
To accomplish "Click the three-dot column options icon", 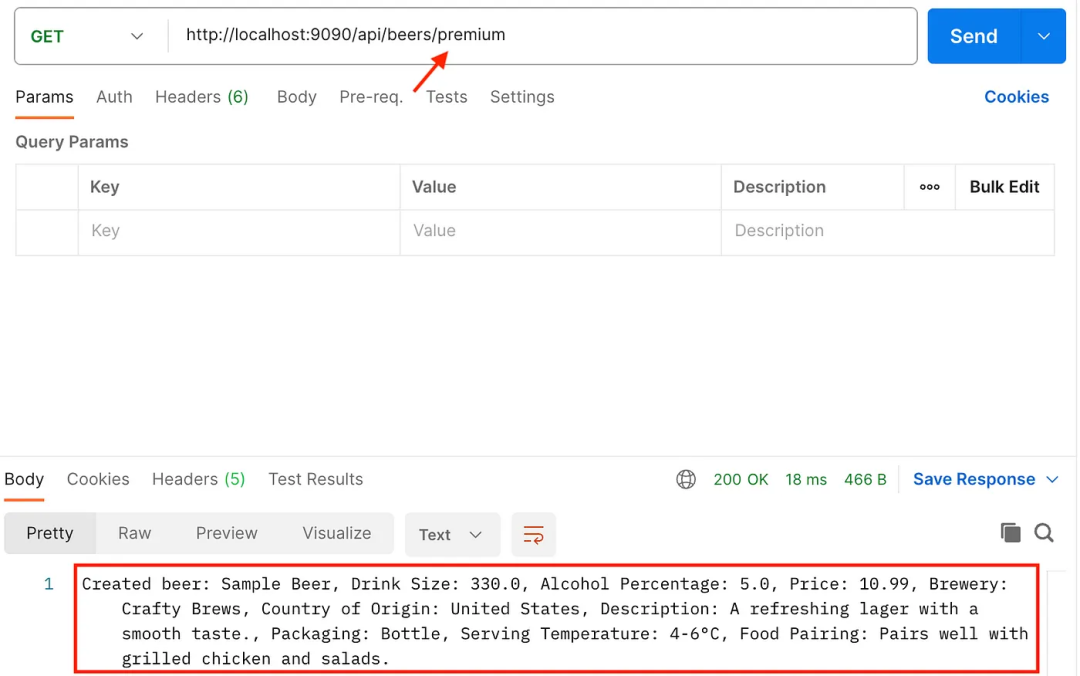I will coord(929,187).
